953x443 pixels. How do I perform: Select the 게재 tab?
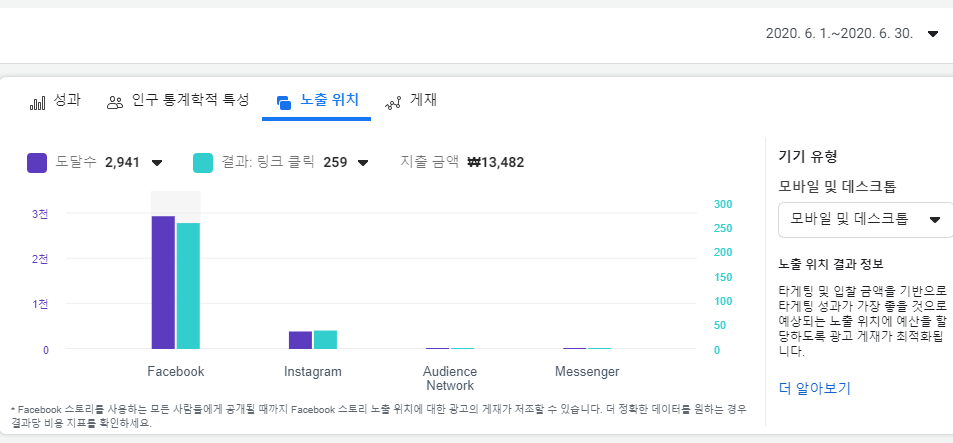[x=411, y=101]
